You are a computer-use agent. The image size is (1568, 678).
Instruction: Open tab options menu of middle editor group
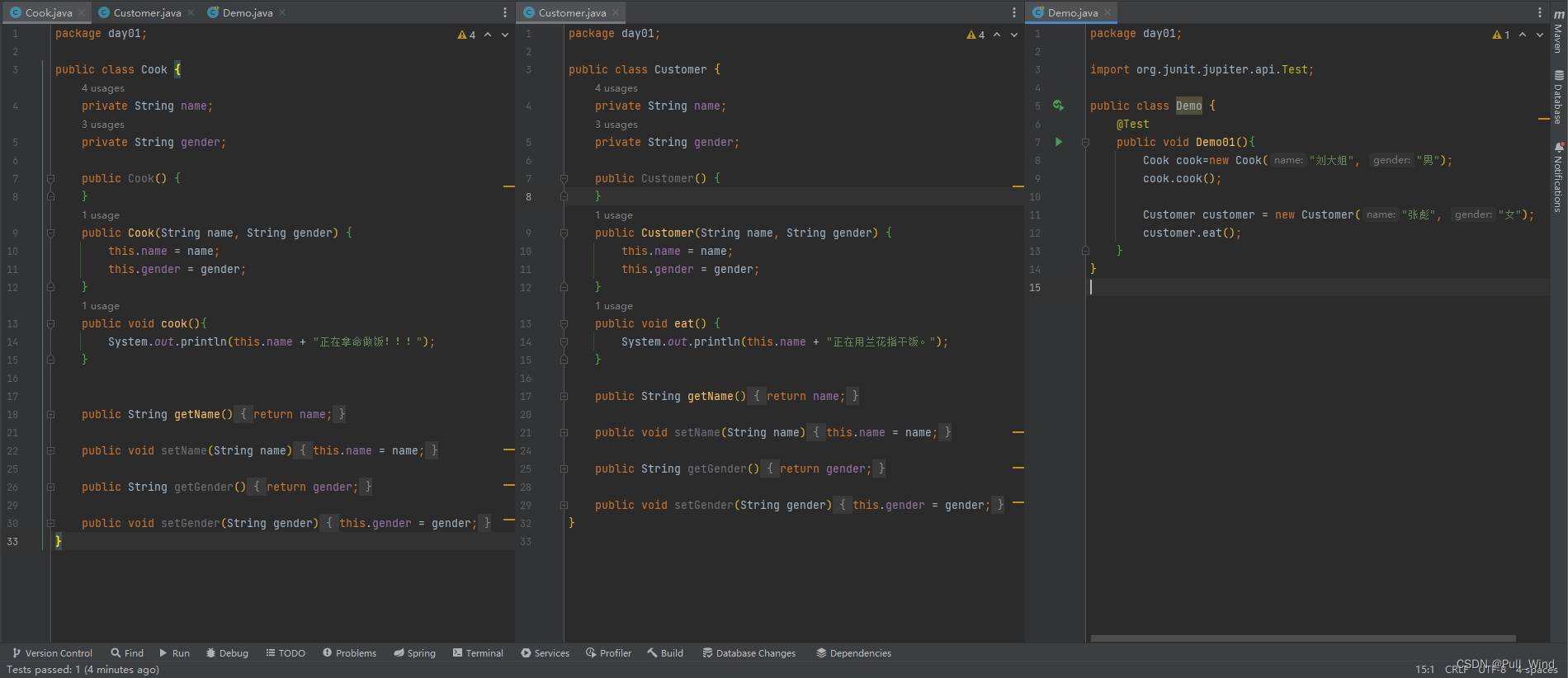tap(1014, 12)
